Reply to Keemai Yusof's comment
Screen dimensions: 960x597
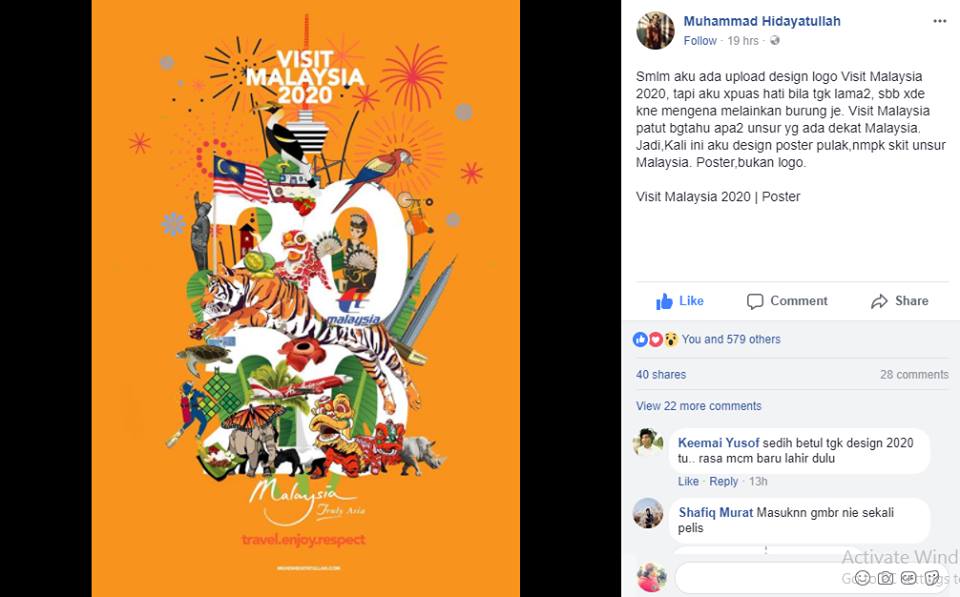point(724,481)
